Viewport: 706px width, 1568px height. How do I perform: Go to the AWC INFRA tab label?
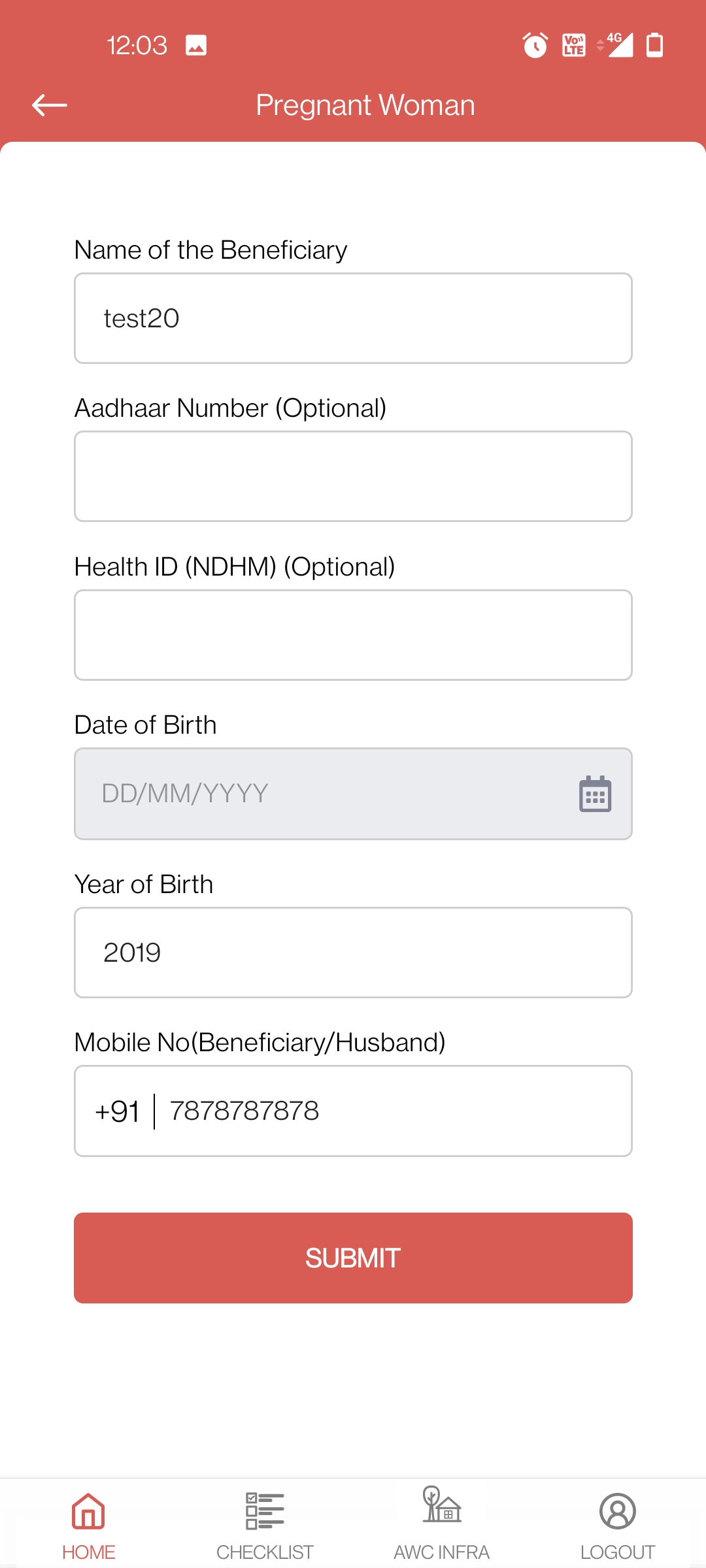442,1552
